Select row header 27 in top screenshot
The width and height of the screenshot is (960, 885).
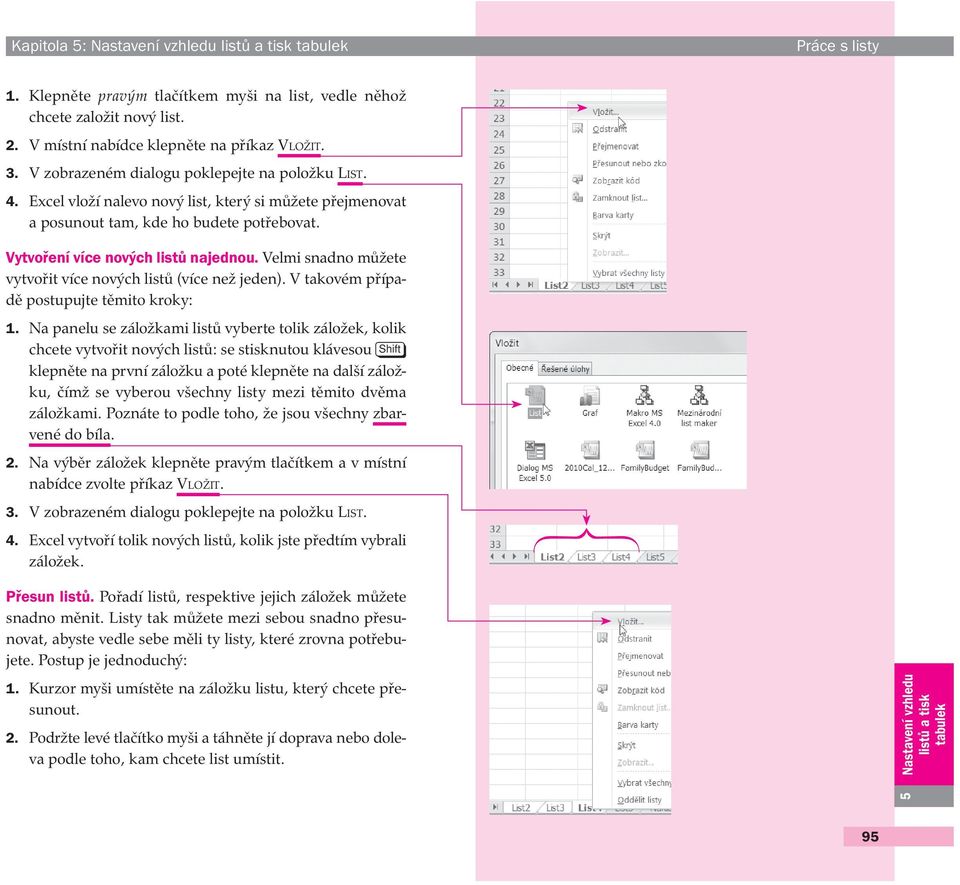click(x=500, y=181)
